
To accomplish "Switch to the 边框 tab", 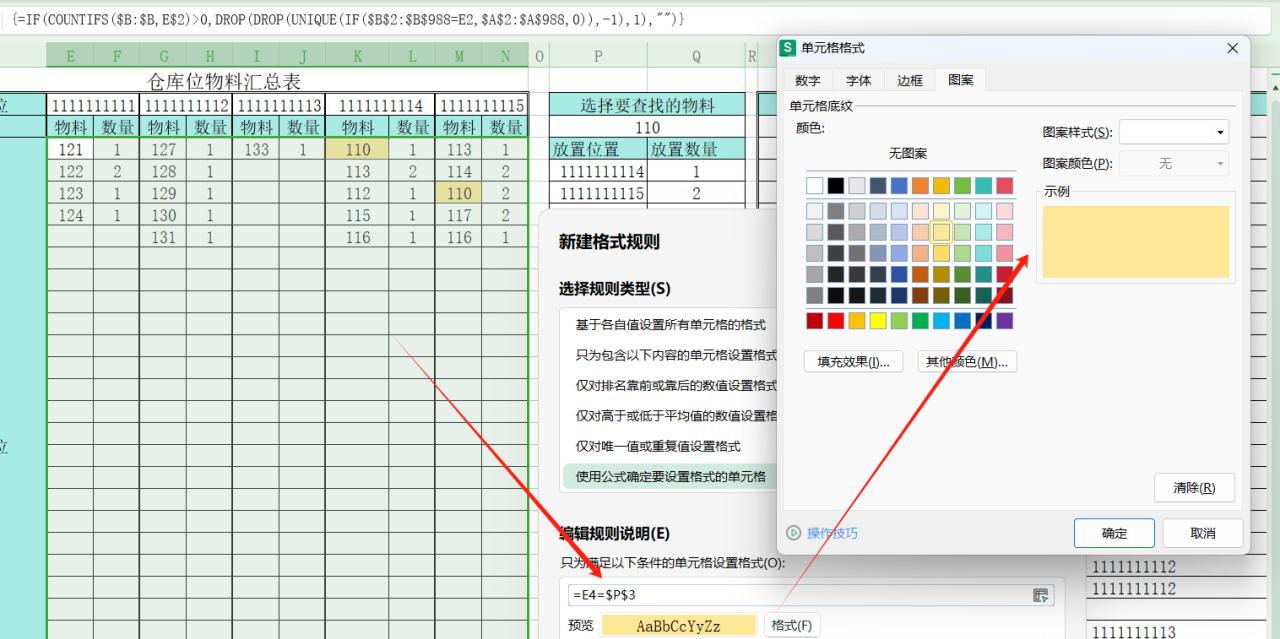I will click(910, 81).
